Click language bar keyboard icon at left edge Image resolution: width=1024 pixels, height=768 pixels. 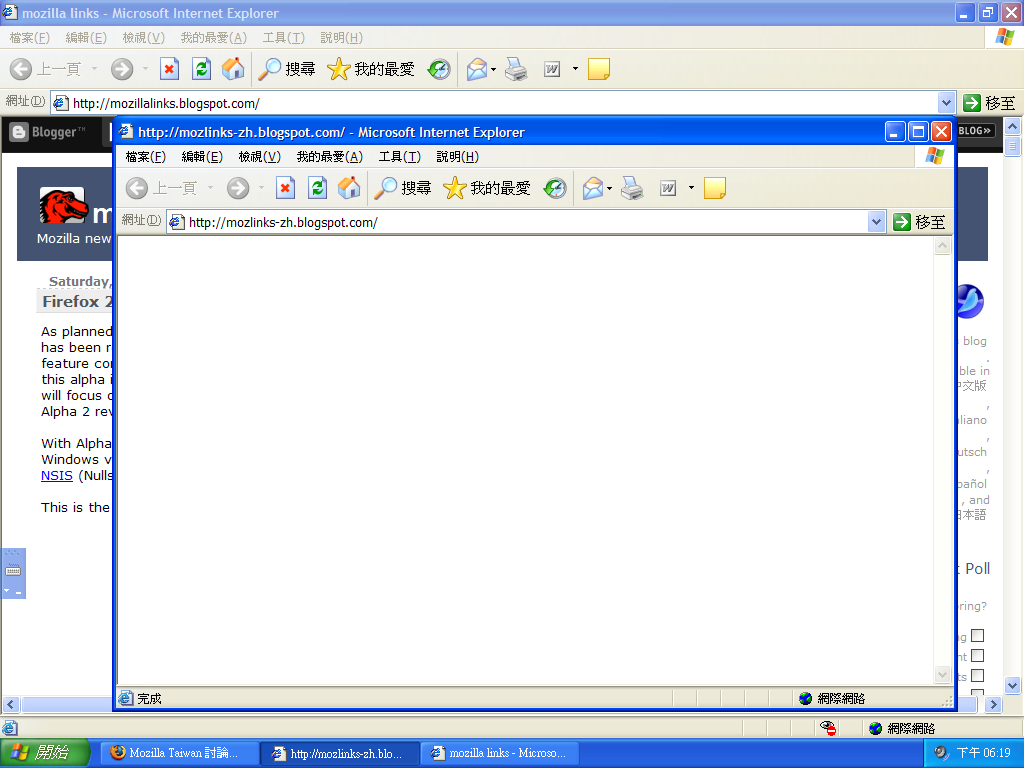(x=13, y=571)
